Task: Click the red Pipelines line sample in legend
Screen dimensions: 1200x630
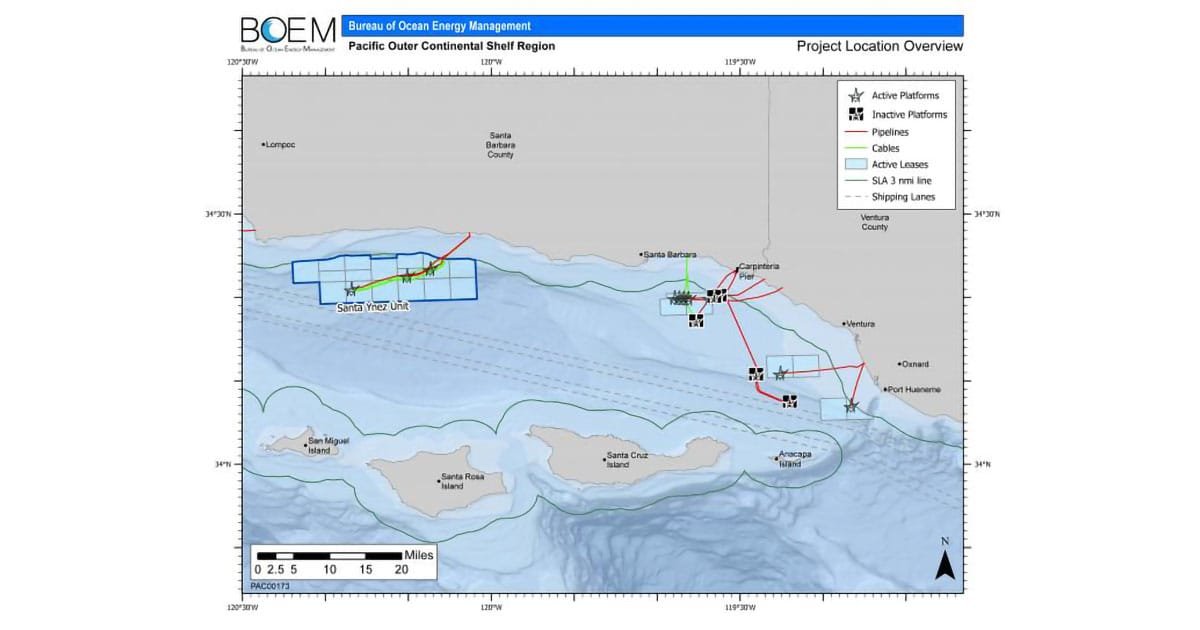Action: click(855, 131)
